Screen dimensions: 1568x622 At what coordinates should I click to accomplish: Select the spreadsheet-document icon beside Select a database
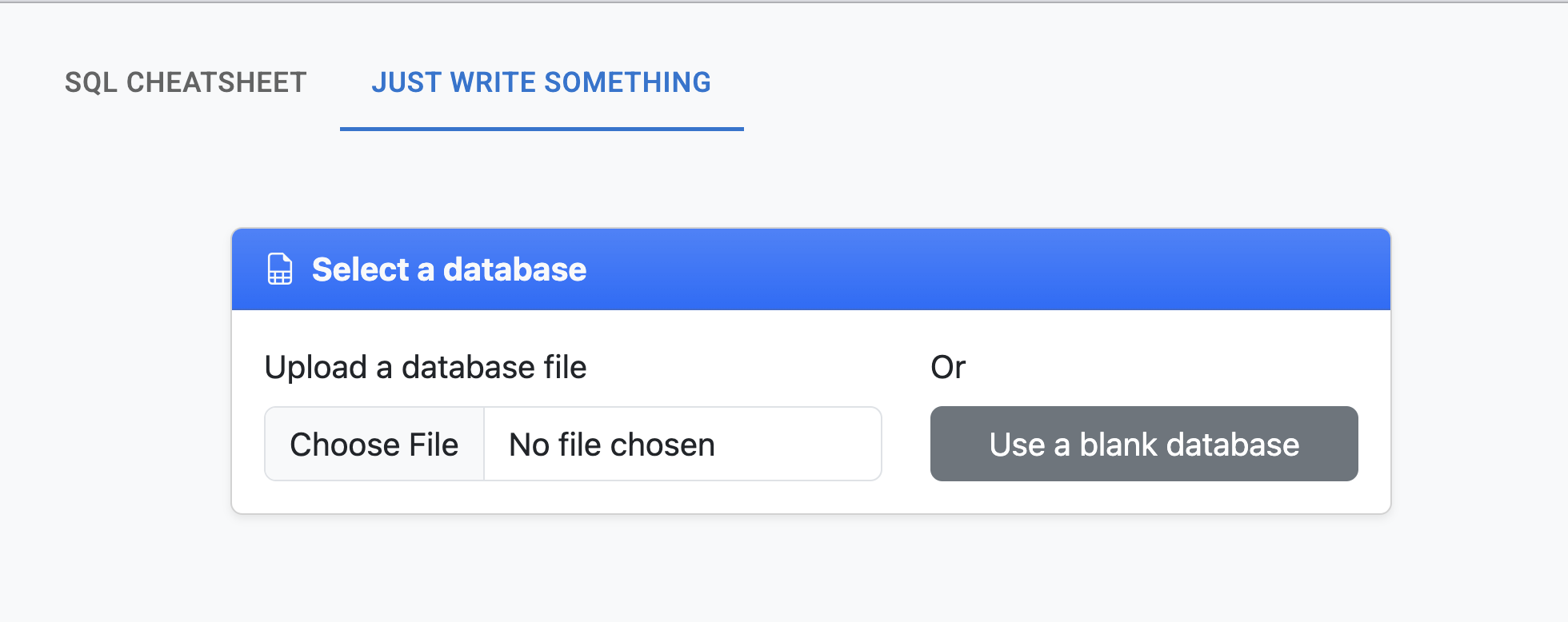coord(280,269)
